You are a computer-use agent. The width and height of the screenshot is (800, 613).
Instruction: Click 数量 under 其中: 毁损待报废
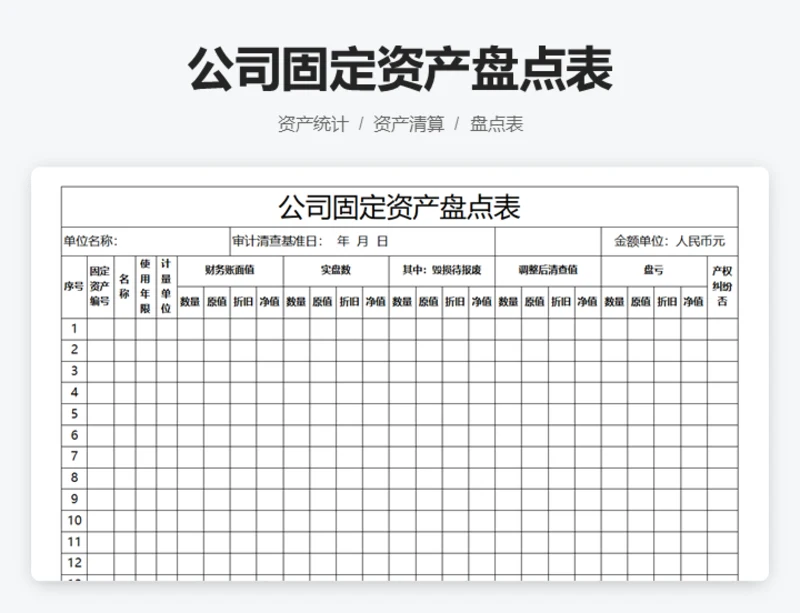click(403, 302)
